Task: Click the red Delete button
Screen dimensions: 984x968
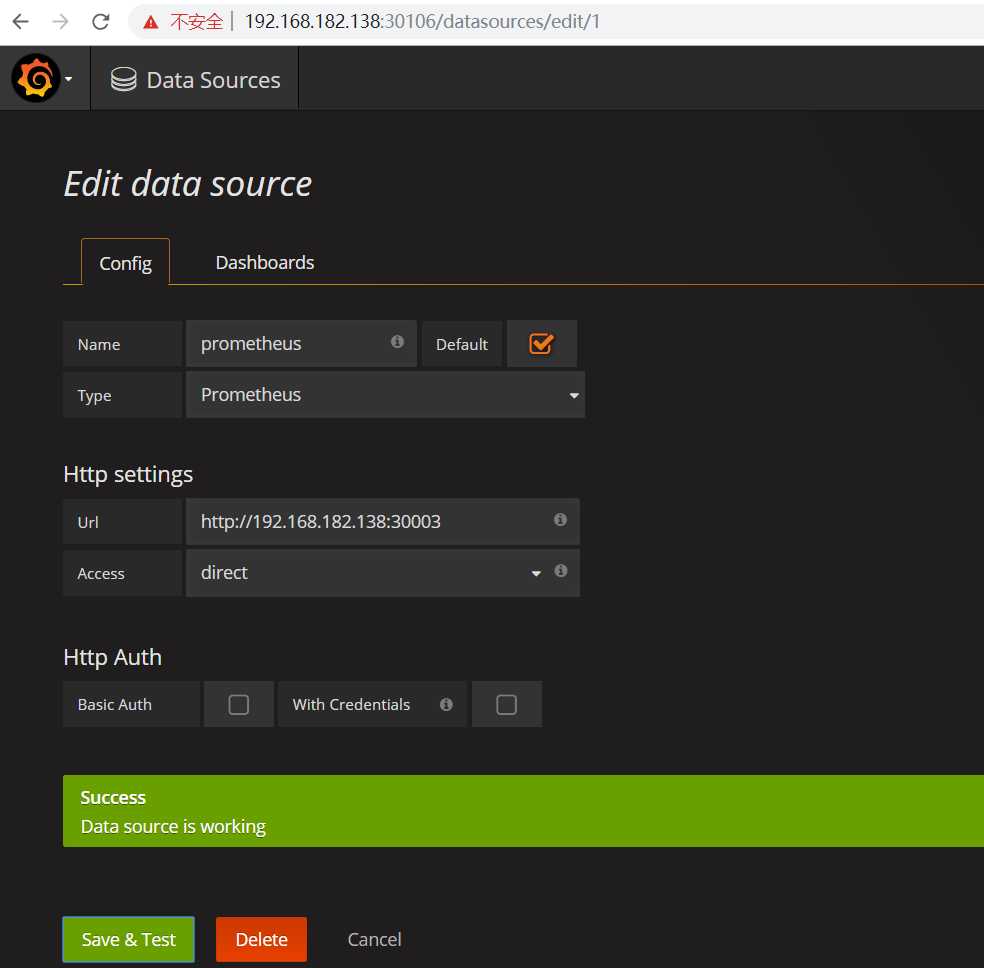Action: [x=262, y=939]
